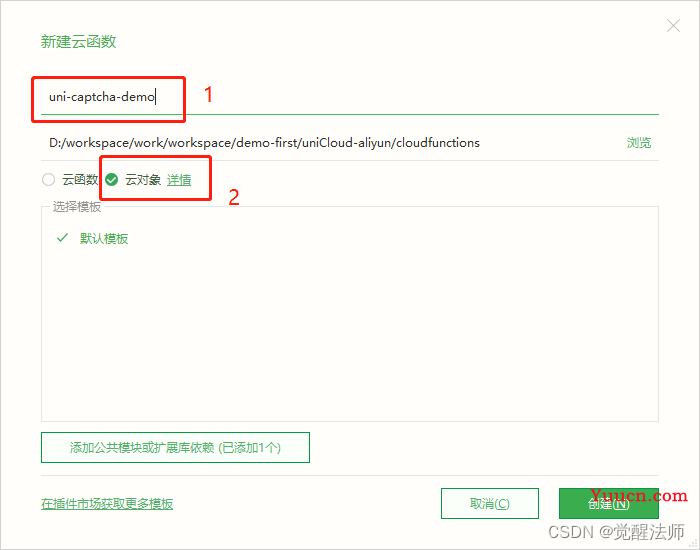
Task: Click the 创建(N) button
Action: (608, 504)
